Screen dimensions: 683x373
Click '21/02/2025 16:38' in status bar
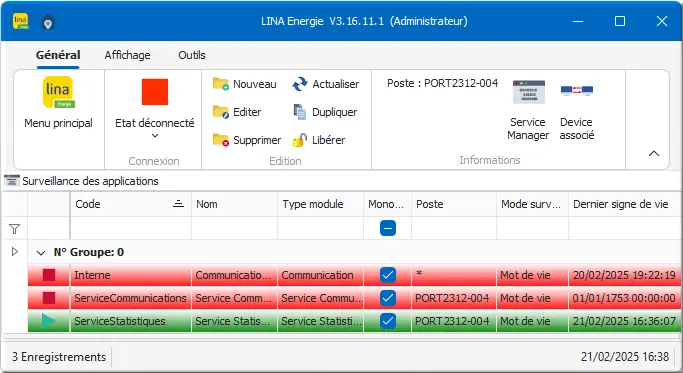pos(625,356)
